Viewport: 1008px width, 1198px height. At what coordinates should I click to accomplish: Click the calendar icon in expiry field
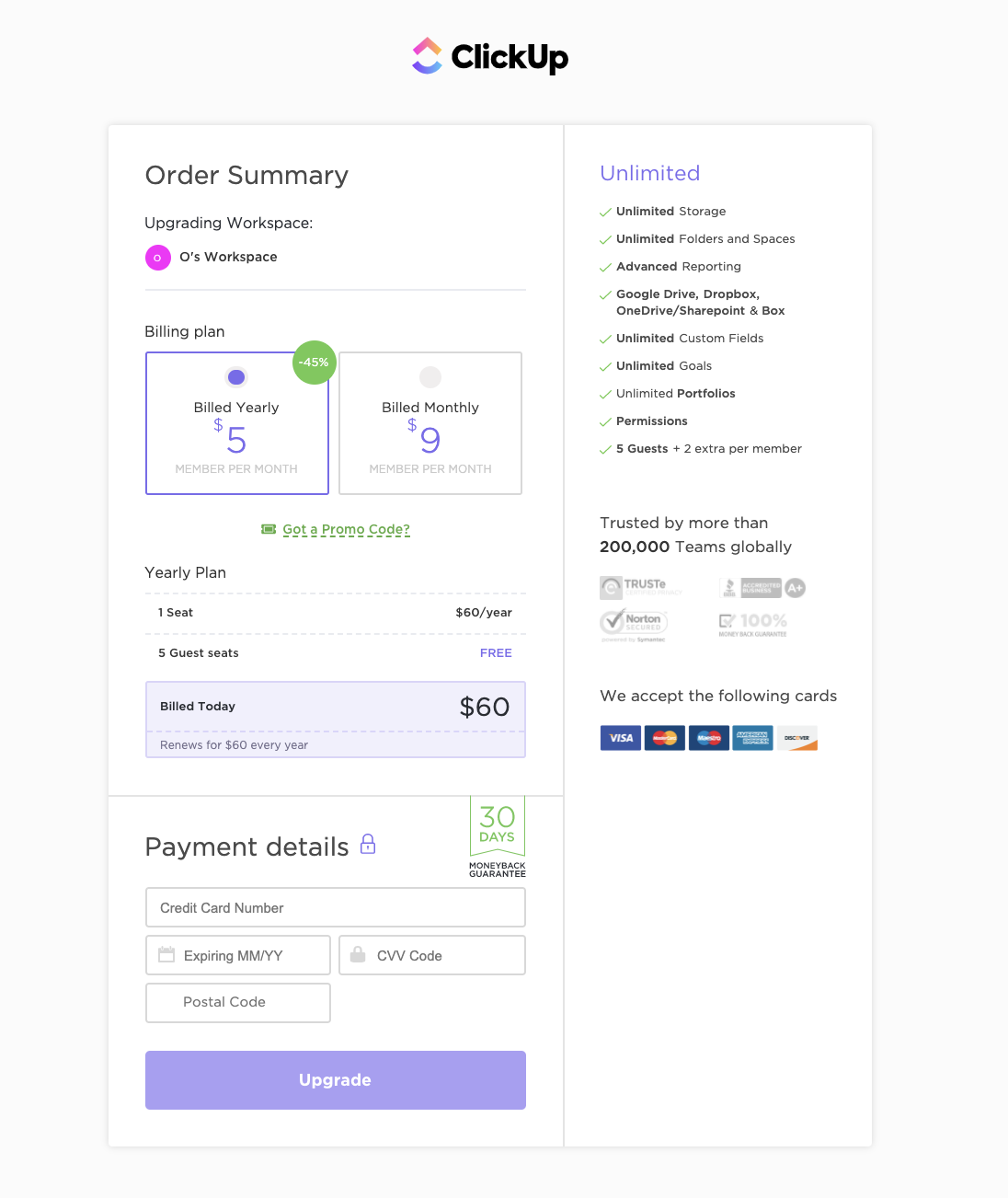(x=166, y=954)
